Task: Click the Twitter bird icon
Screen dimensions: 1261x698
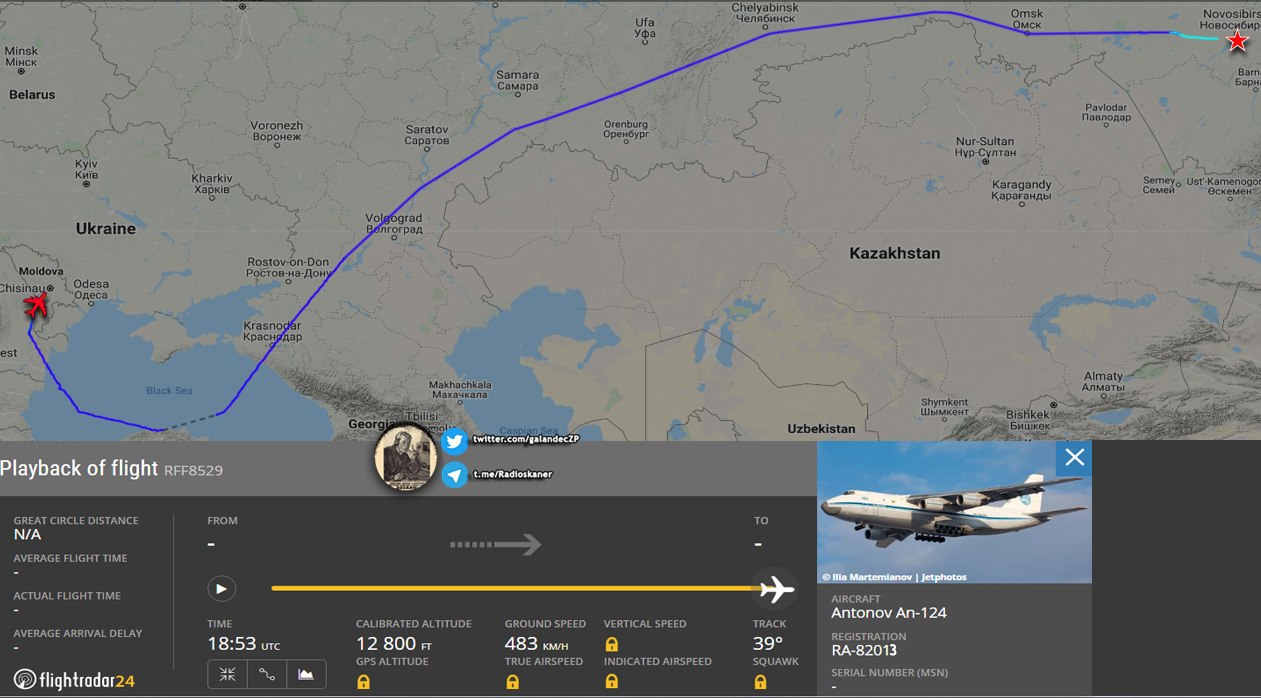Action: (455, 441)
